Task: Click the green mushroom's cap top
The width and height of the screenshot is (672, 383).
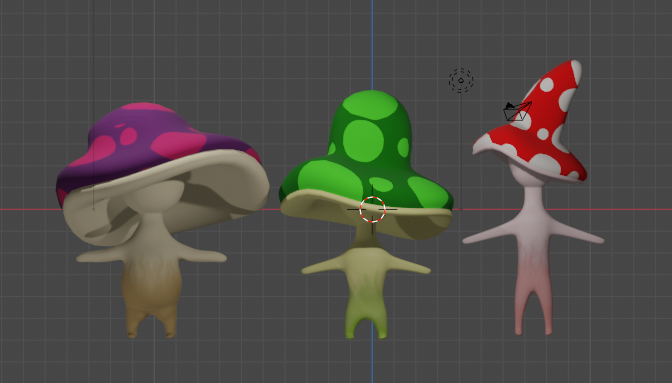Action: (x=372, y=107)
